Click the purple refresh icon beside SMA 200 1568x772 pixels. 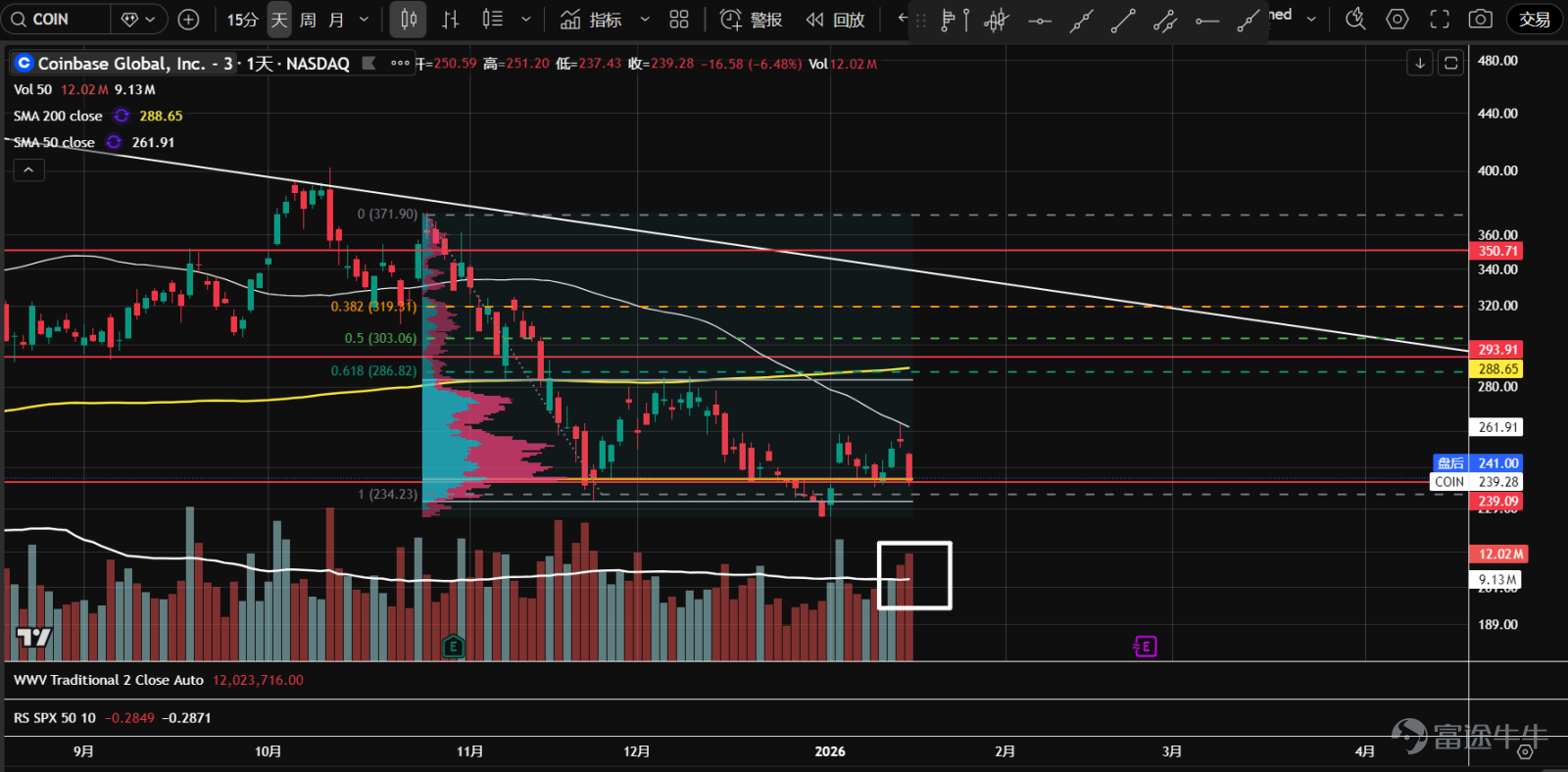coord(122,116)
